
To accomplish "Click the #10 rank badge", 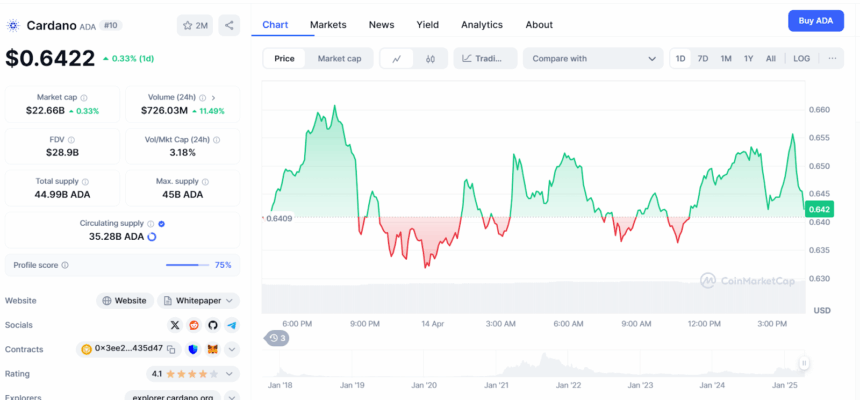I will 111,25.
